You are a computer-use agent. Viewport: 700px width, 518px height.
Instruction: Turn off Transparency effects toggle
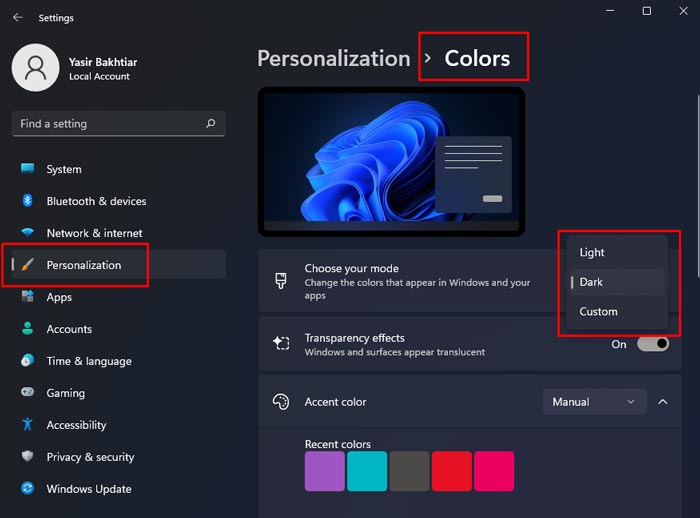(x=653, y=344)
